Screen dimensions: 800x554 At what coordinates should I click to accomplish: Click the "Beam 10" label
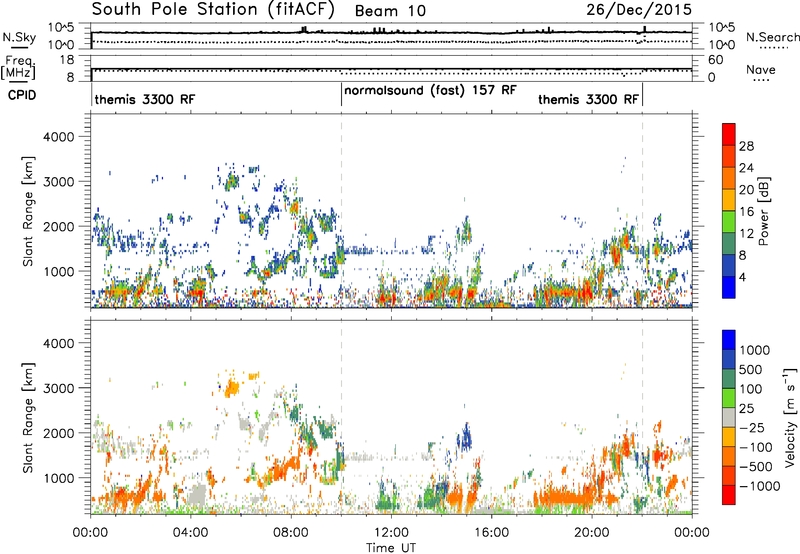click(x=390, y=11)
